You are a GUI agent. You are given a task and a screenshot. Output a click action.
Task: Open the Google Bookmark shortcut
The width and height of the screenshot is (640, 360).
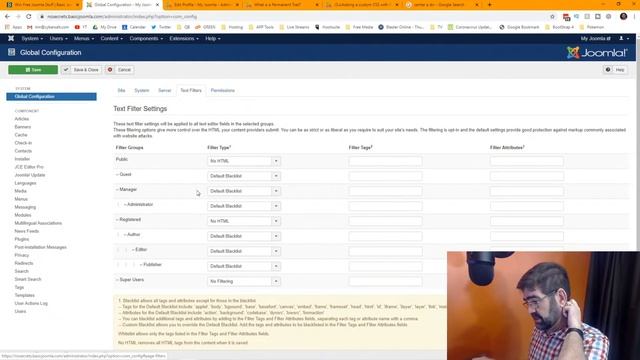519,27
